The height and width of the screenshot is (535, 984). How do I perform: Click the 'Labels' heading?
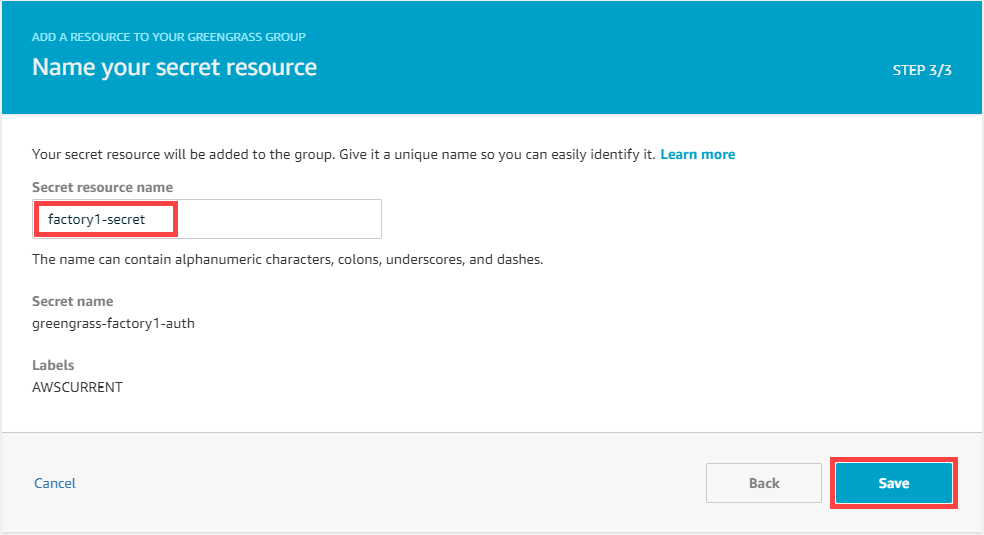pos(53,365)
